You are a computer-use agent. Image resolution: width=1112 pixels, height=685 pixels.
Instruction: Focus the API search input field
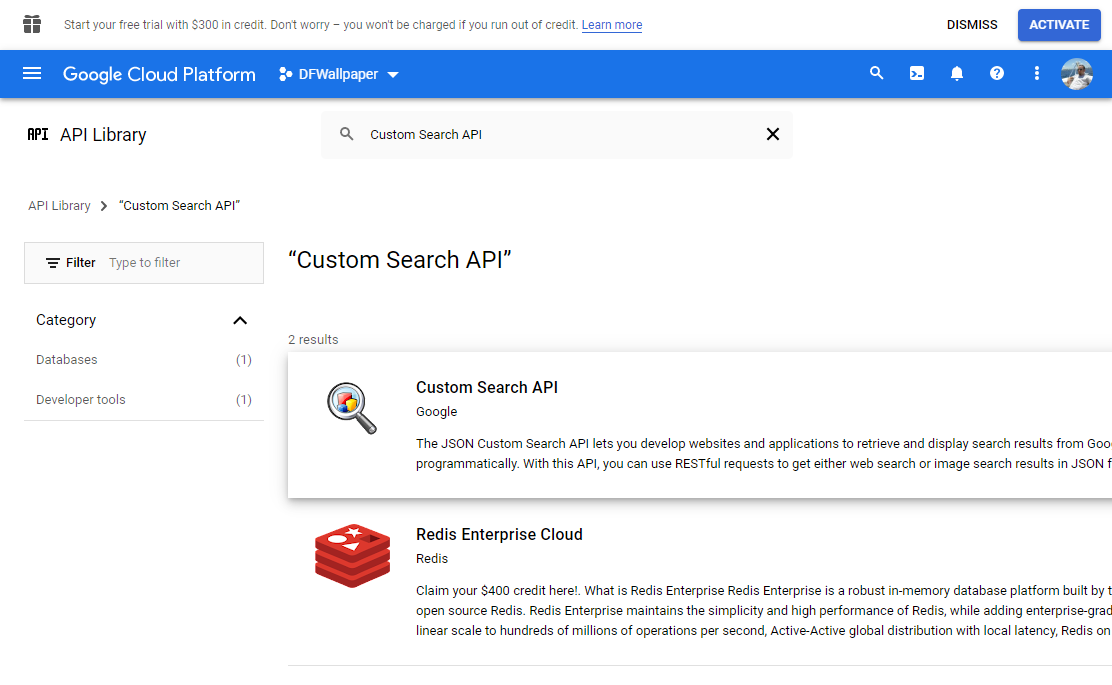(557, 134)
